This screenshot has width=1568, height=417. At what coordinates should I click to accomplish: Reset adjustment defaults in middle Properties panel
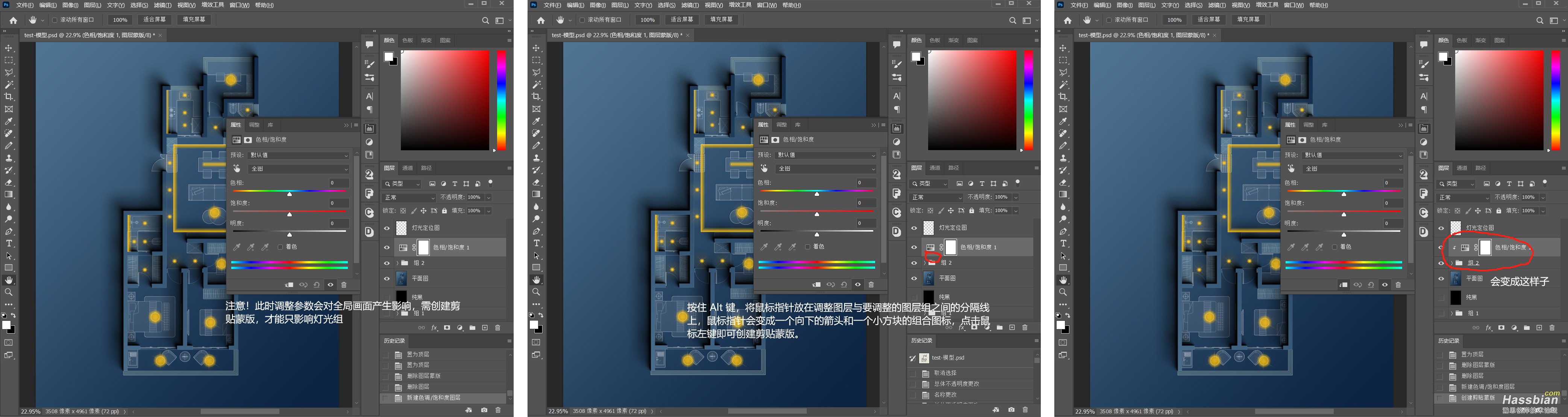click(844, 284)
